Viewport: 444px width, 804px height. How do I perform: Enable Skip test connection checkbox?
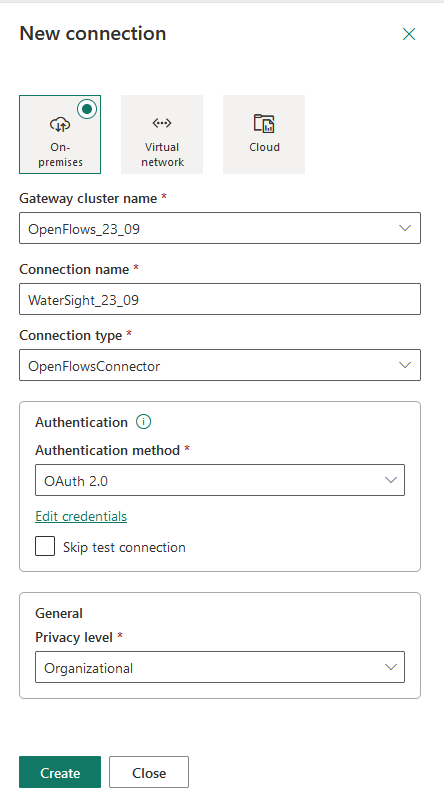pyautogui.click(x=45, y=547)
